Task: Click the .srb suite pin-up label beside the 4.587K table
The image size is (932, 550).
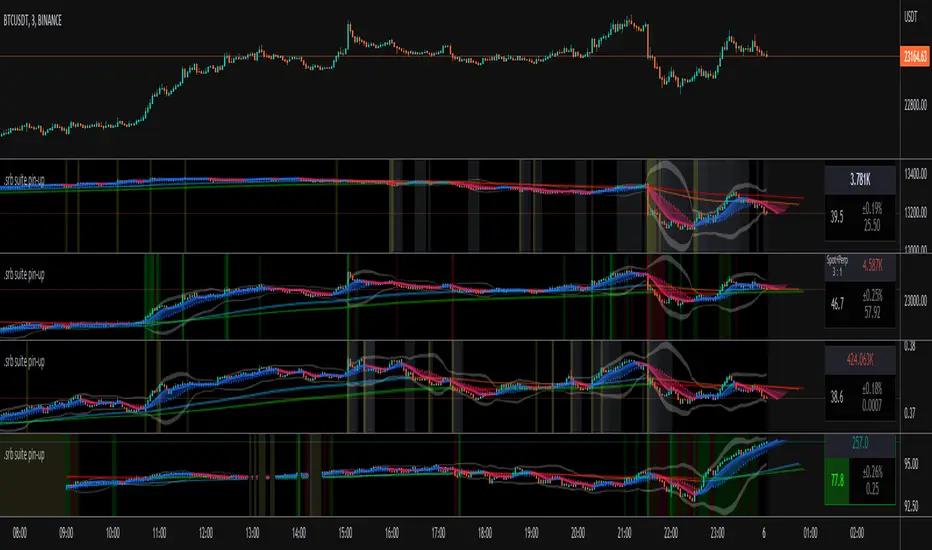Action: tap(24, 274)
